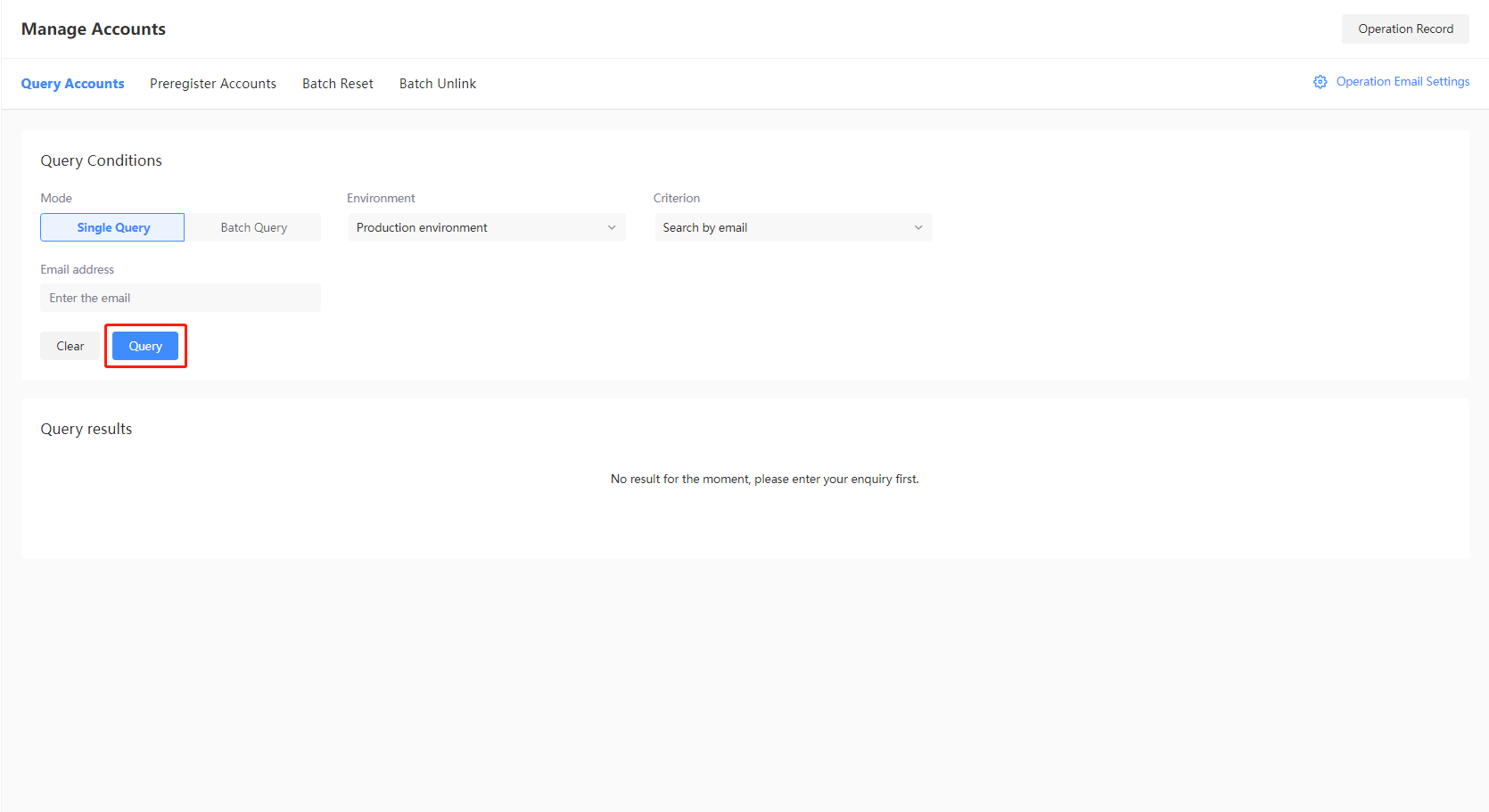Open the Batch Reset tab
Screen dimensions: 1489x812
[x=337, y=83]
